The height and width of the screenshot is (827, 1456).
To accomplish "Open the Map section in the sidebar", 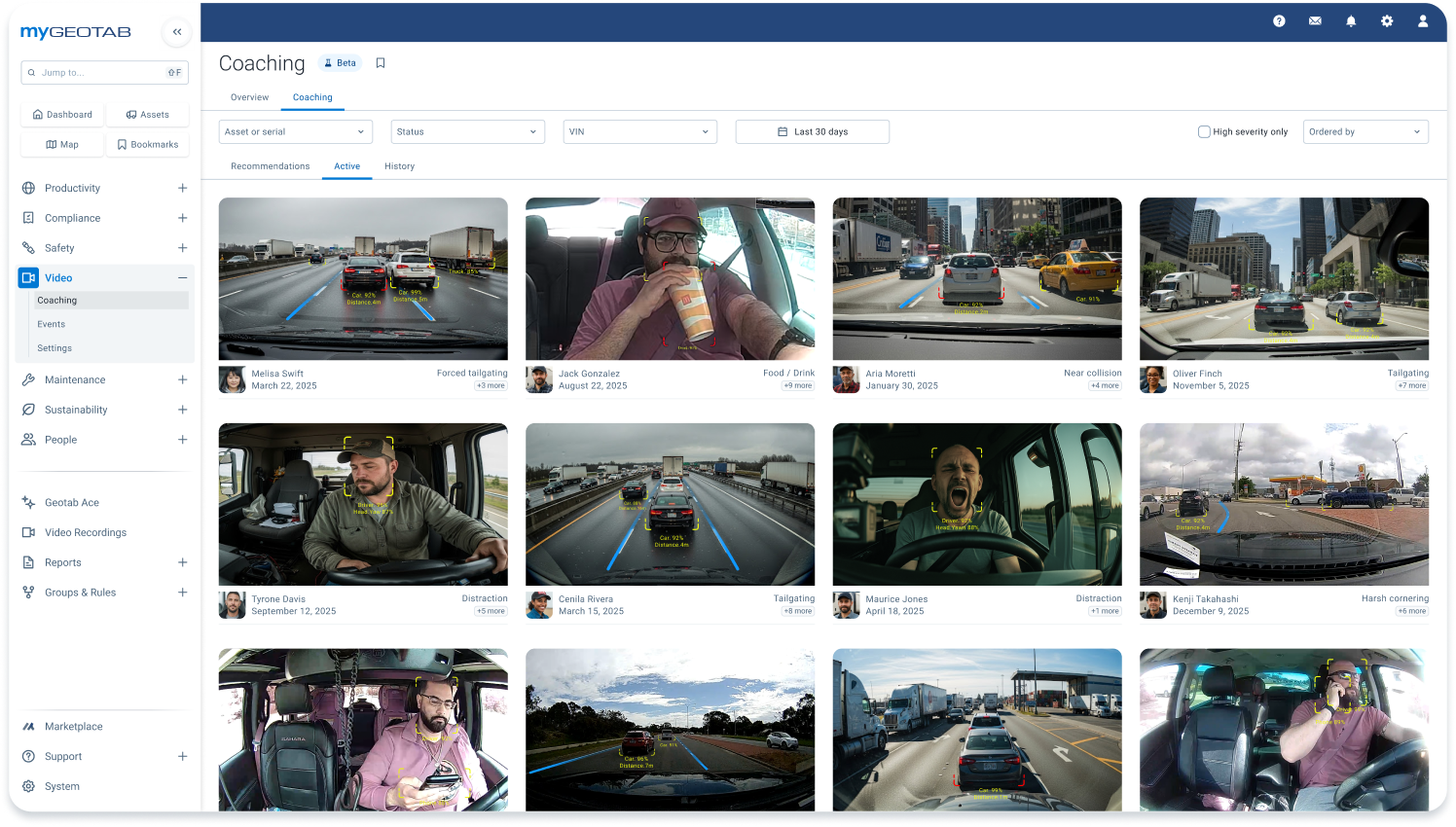I will pos(61,143).
